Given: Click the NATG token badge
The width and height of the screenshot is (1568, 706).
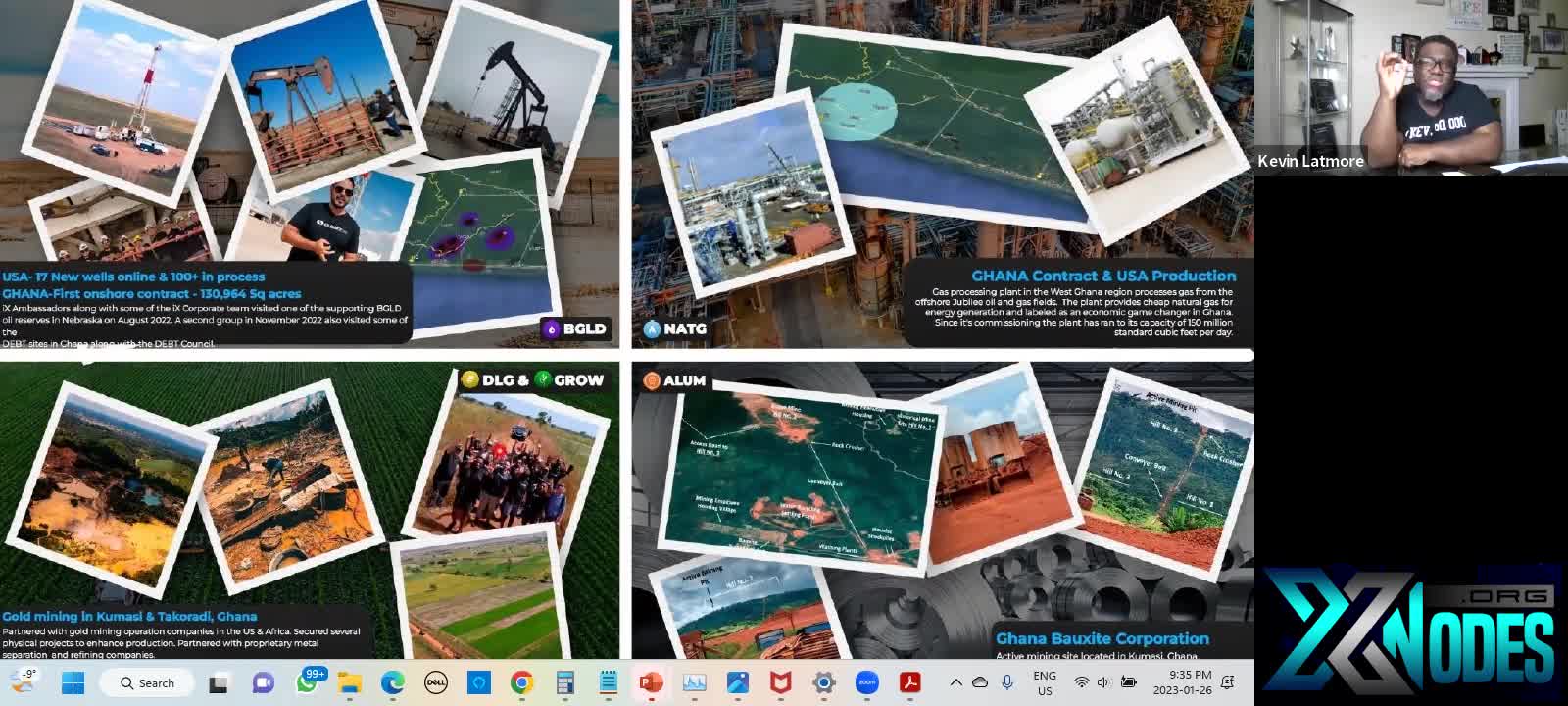Looking at the screenshot, I should [x=675, y=328].
